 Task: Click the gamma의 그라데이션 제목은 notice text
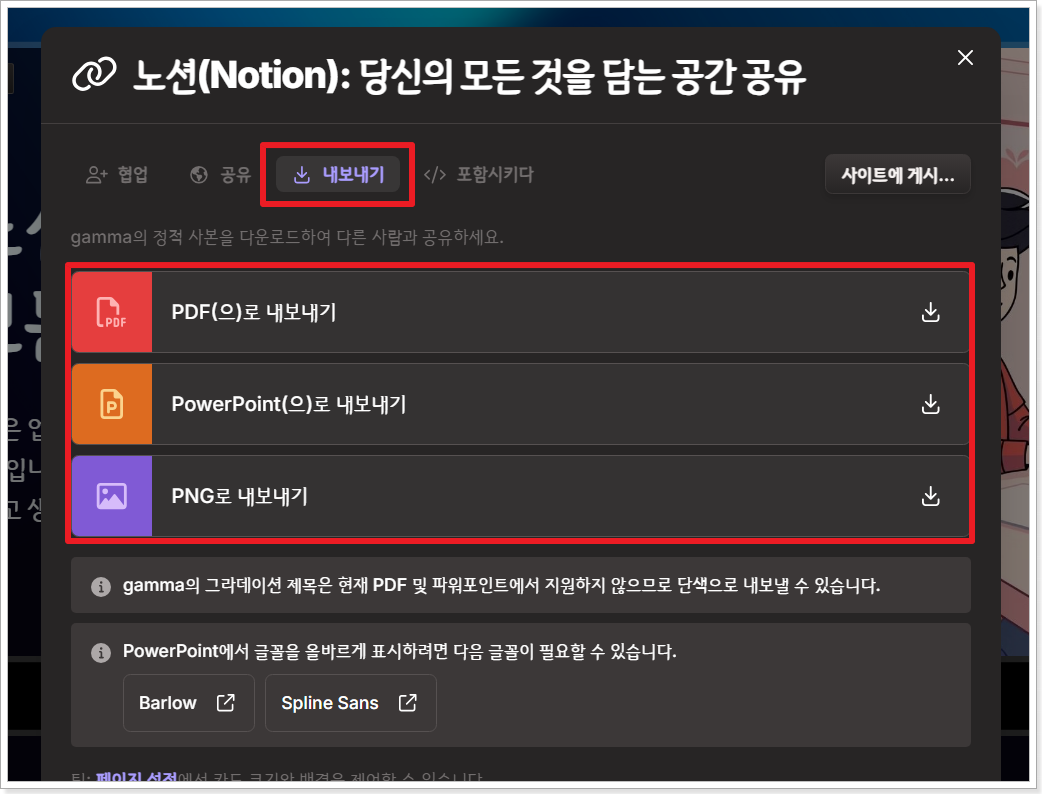coord(502,585)
